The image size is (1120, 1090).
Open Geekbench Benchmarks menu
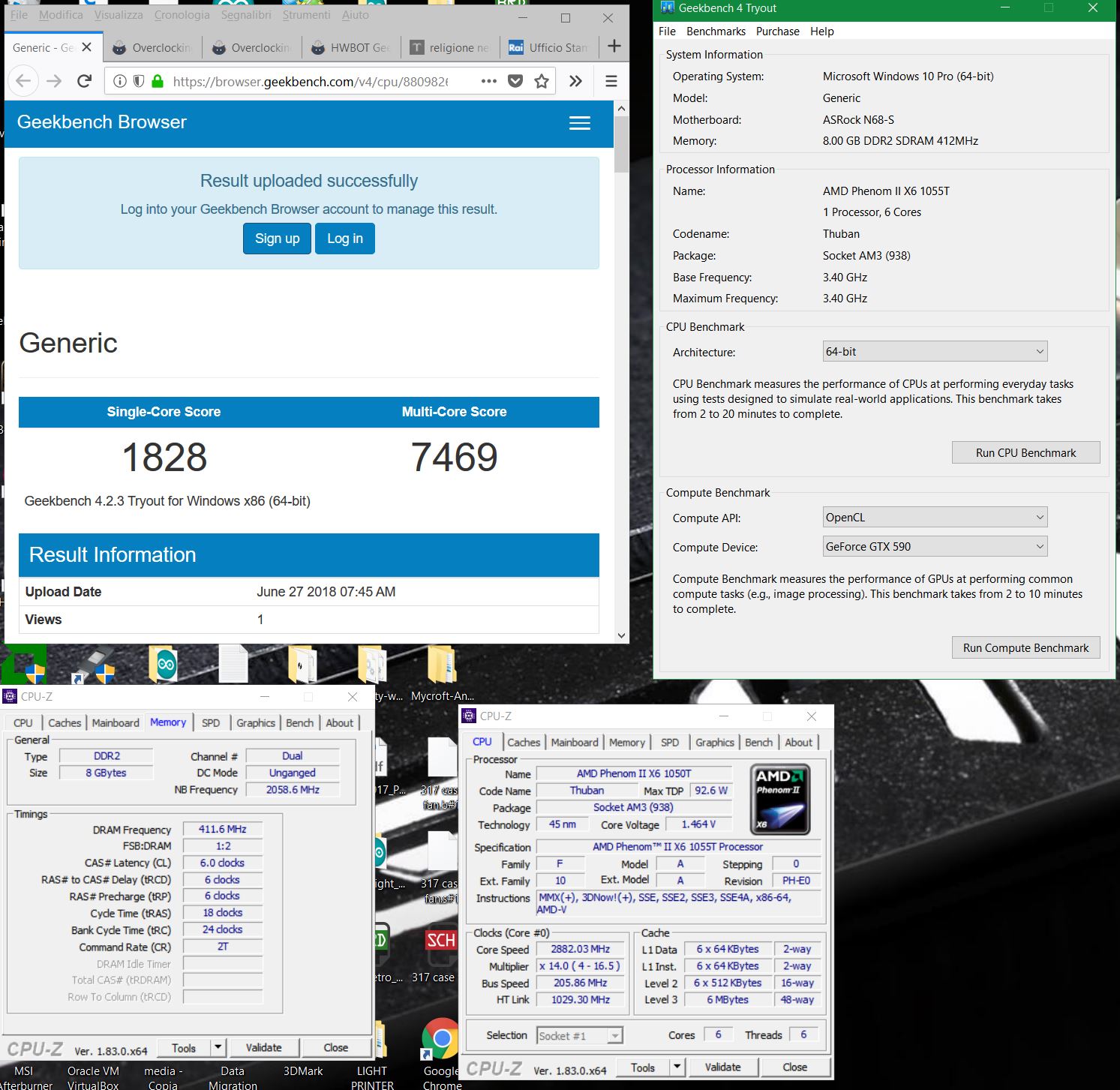[716, 32]
